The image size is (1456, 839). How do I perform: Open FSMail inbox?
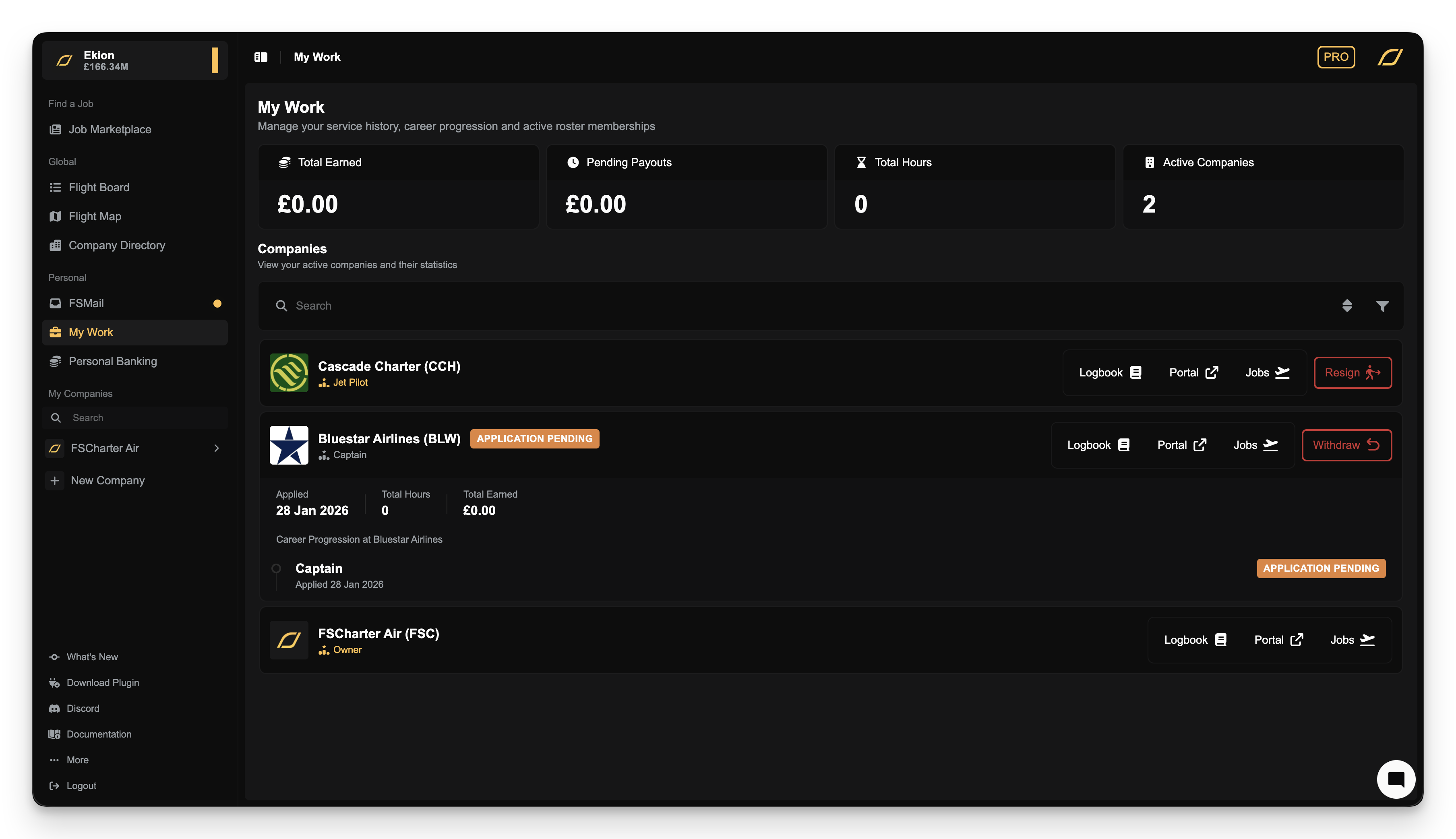coord(87,304)
